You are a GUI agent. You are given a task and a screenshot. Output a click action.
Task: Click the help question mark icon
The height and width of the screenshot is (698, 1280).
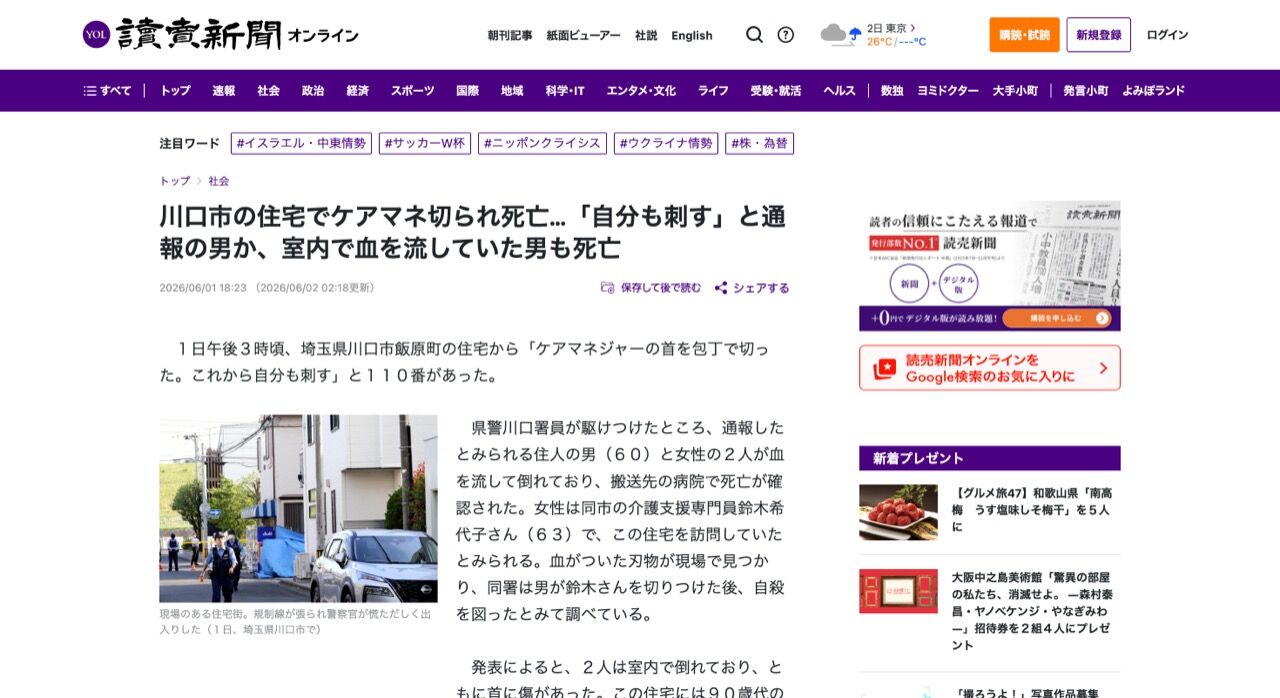click(x=786, y=35)
